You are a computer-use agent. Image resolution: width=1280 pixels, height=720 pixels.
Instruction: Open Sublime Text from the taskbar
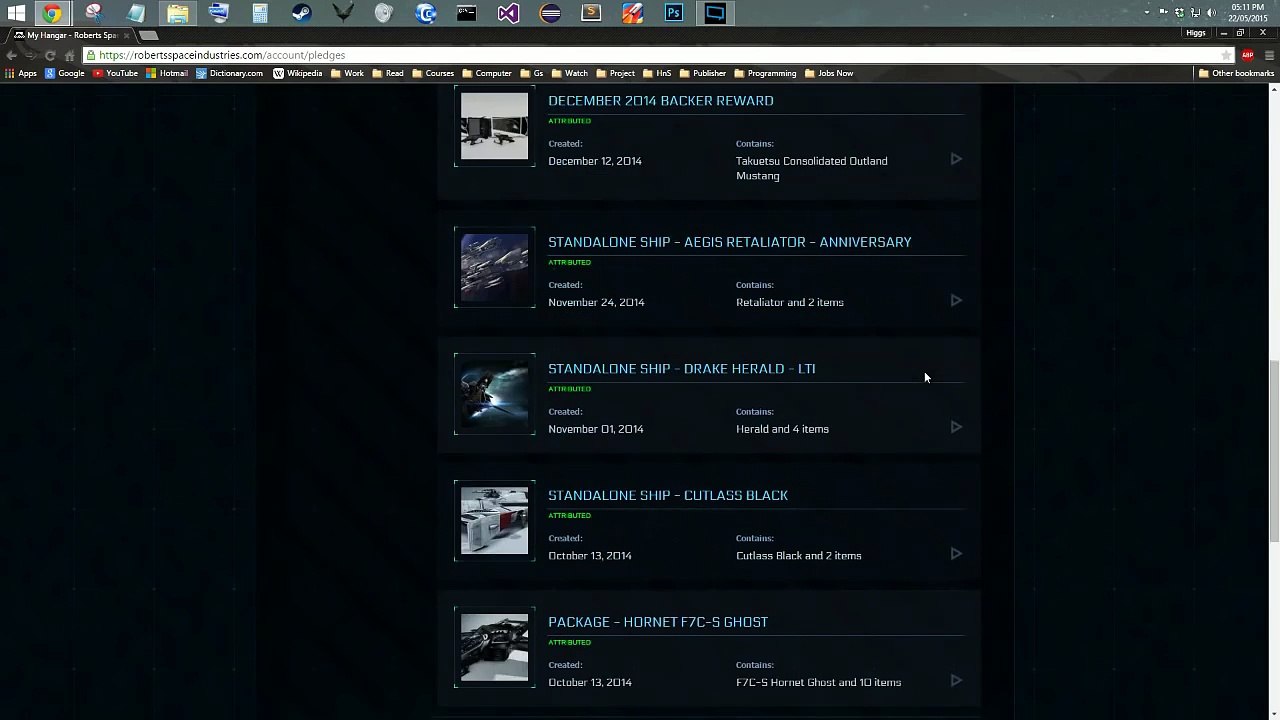pyautogui.click(x=591, y=13)
